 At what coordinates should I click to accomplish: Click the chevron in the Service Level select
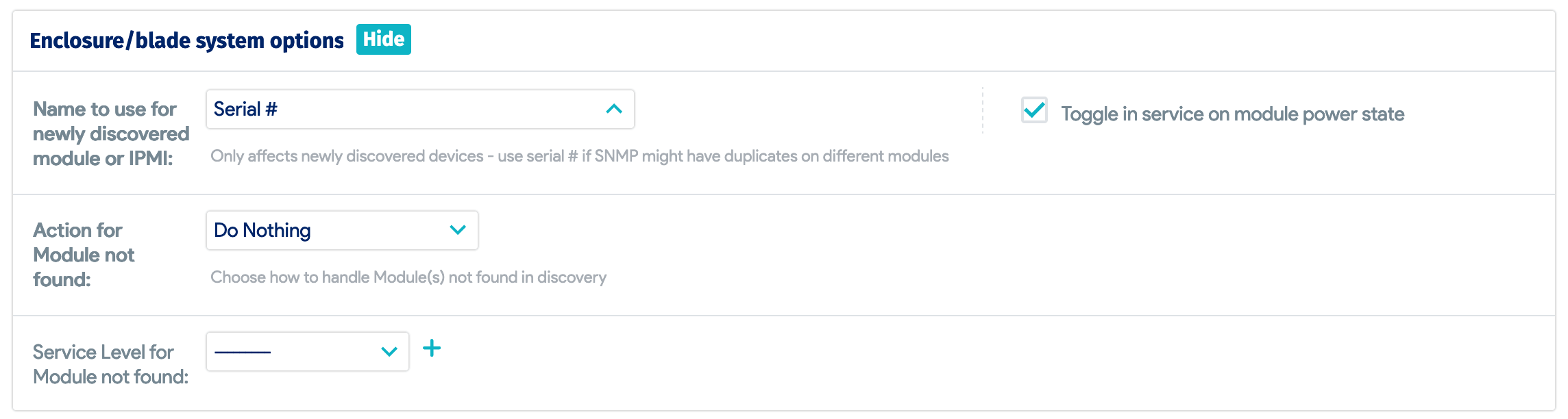389,352
